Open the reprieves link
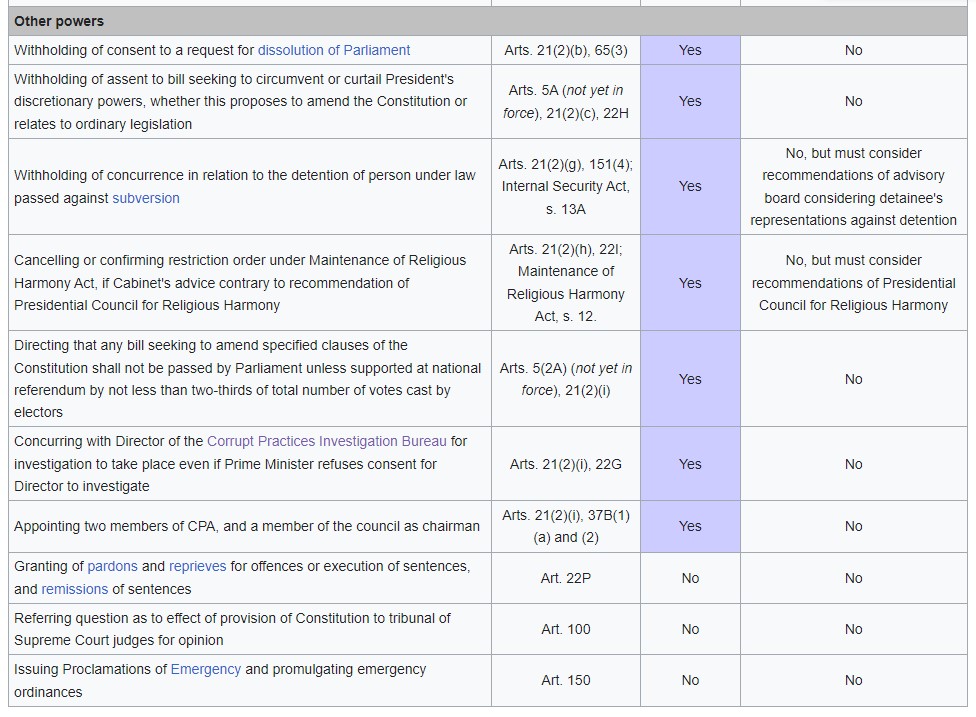The image size is (976, 717). pyautogui.click(x=198, y=566)
